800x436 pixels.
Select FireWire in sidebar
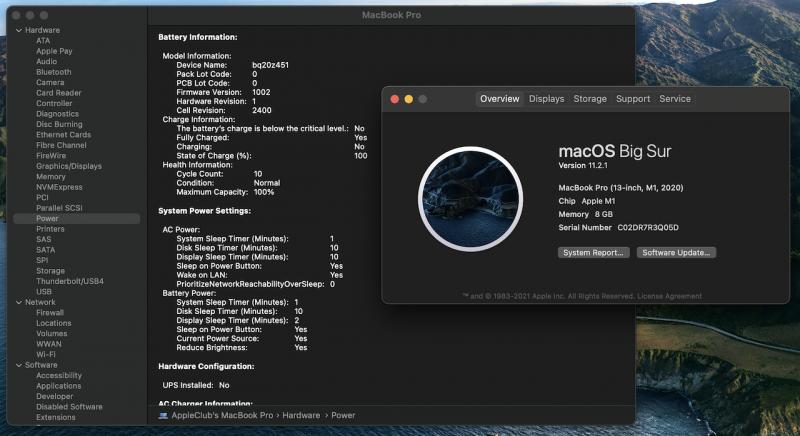51,156
